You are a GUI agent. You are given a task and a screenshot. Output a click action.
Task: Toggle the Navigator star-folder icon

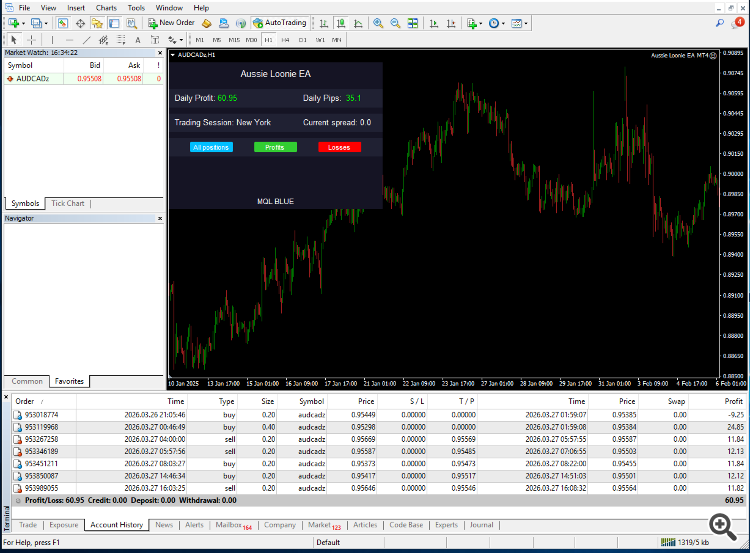[97, 23]
